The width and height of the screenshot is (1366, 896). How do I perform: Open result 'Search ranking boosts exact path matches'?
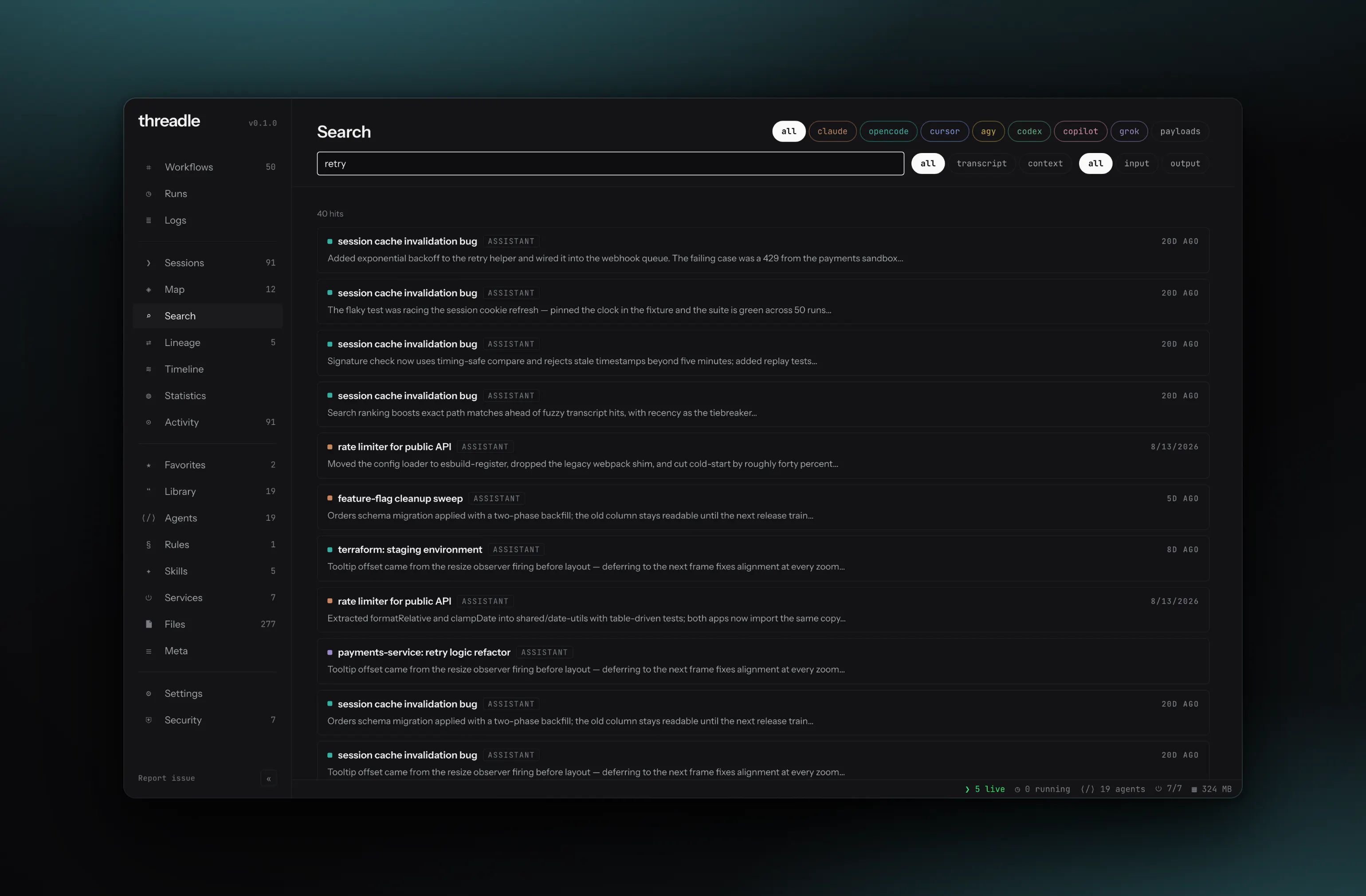pos(763,405)
